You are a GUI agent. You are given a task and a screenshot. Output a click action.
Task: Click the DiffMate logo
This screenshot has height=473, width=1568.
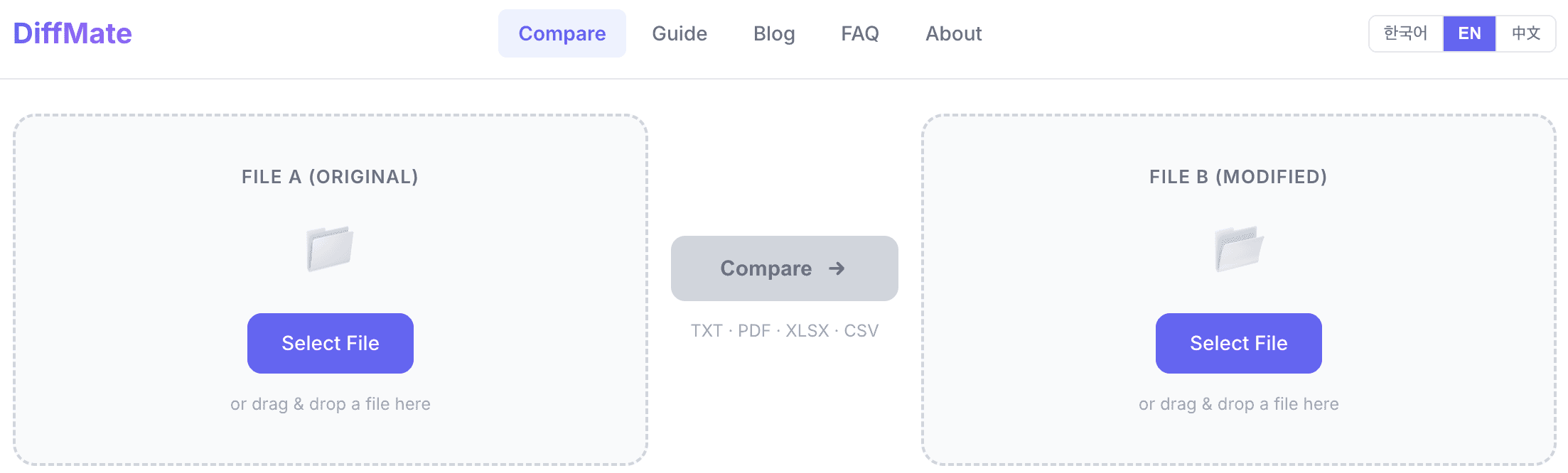(x=72, y=33)
